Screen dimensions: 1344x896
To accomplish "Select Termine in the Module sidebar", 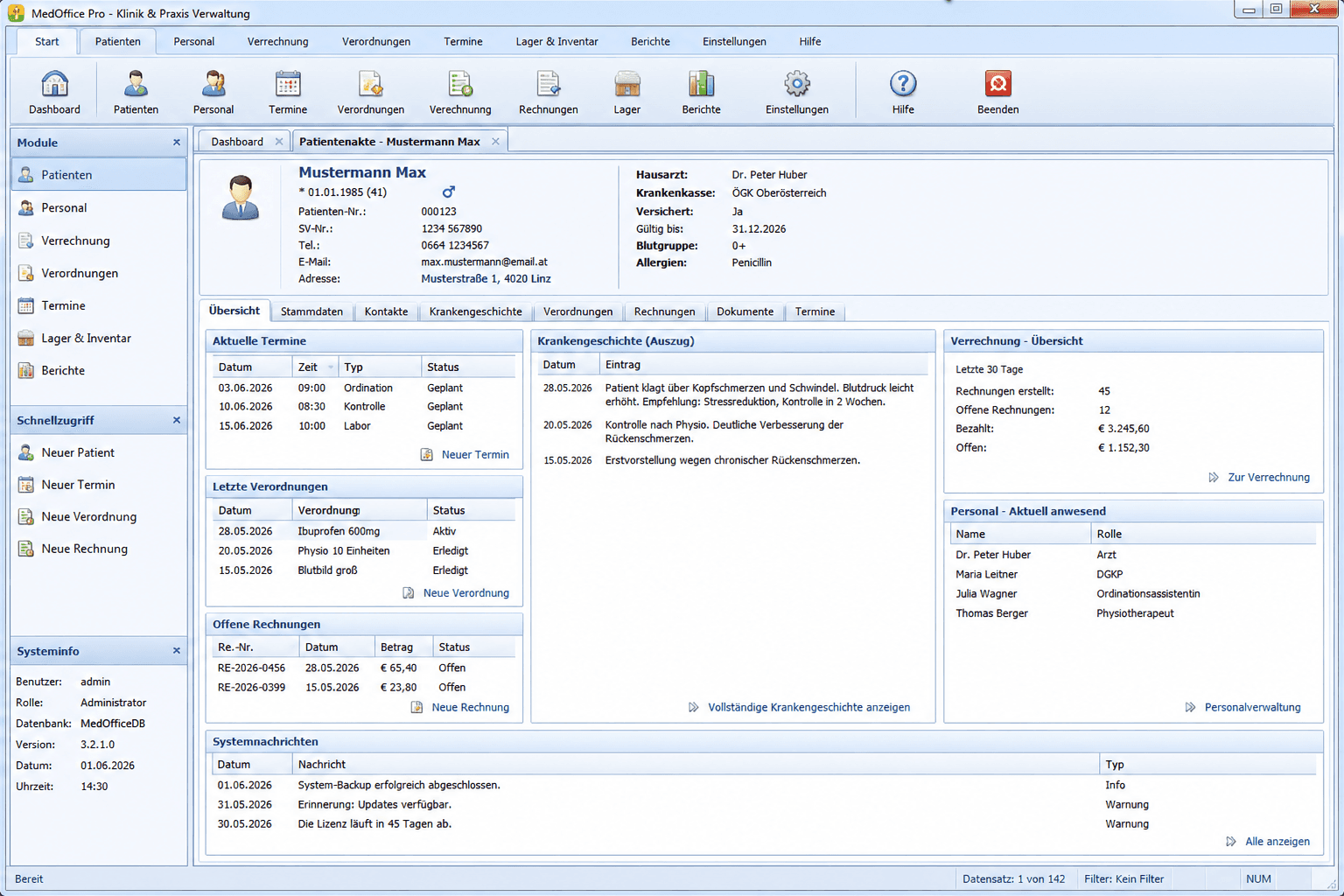I will tap(99, 305).
